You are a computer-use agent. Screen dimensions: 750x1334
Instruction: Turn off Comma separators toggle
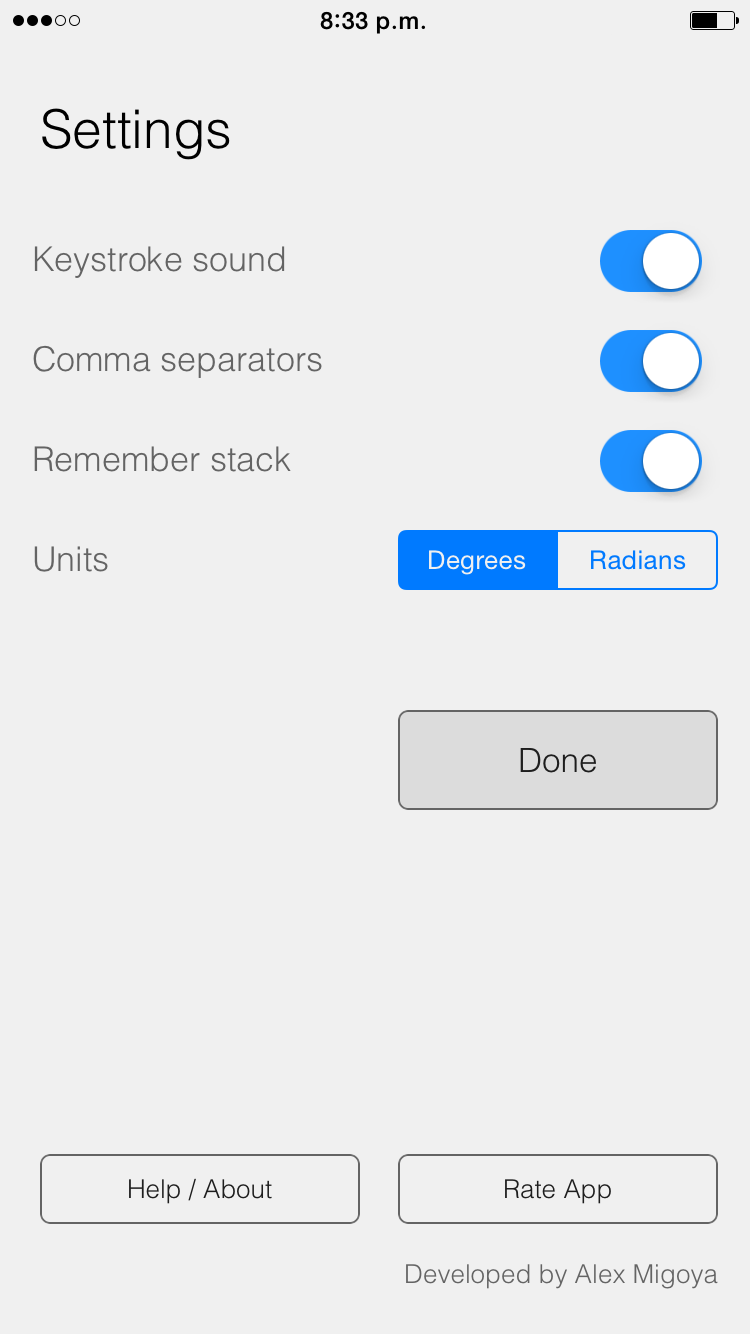651,361
